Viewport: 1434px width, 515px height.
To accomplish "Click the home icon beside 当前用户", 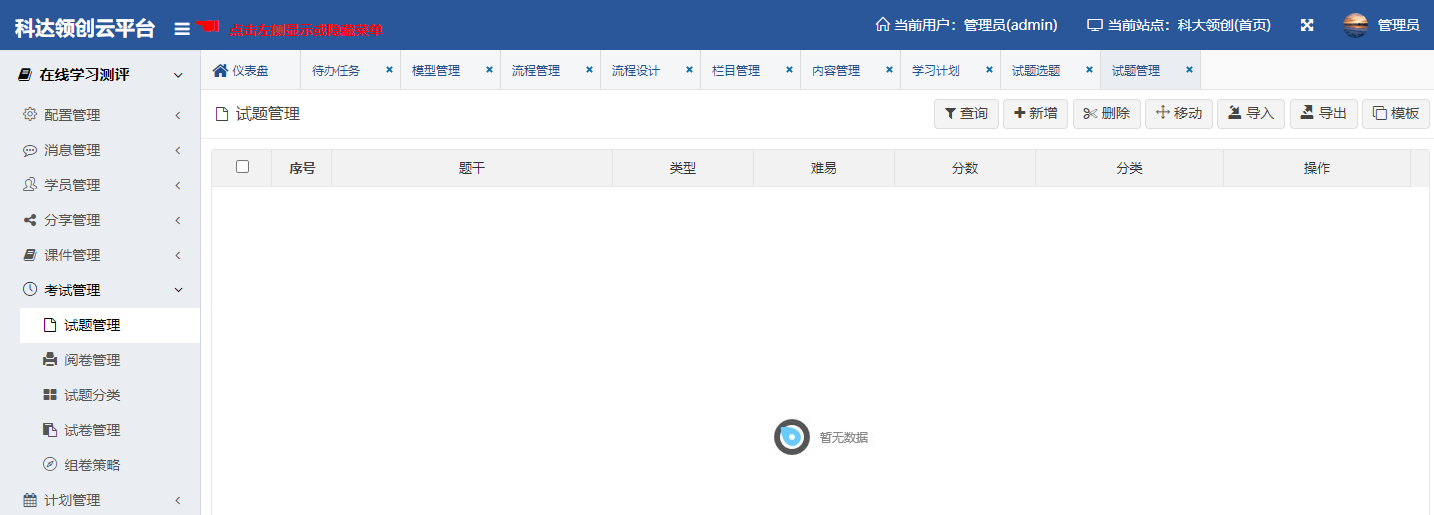I will point(882,25).
